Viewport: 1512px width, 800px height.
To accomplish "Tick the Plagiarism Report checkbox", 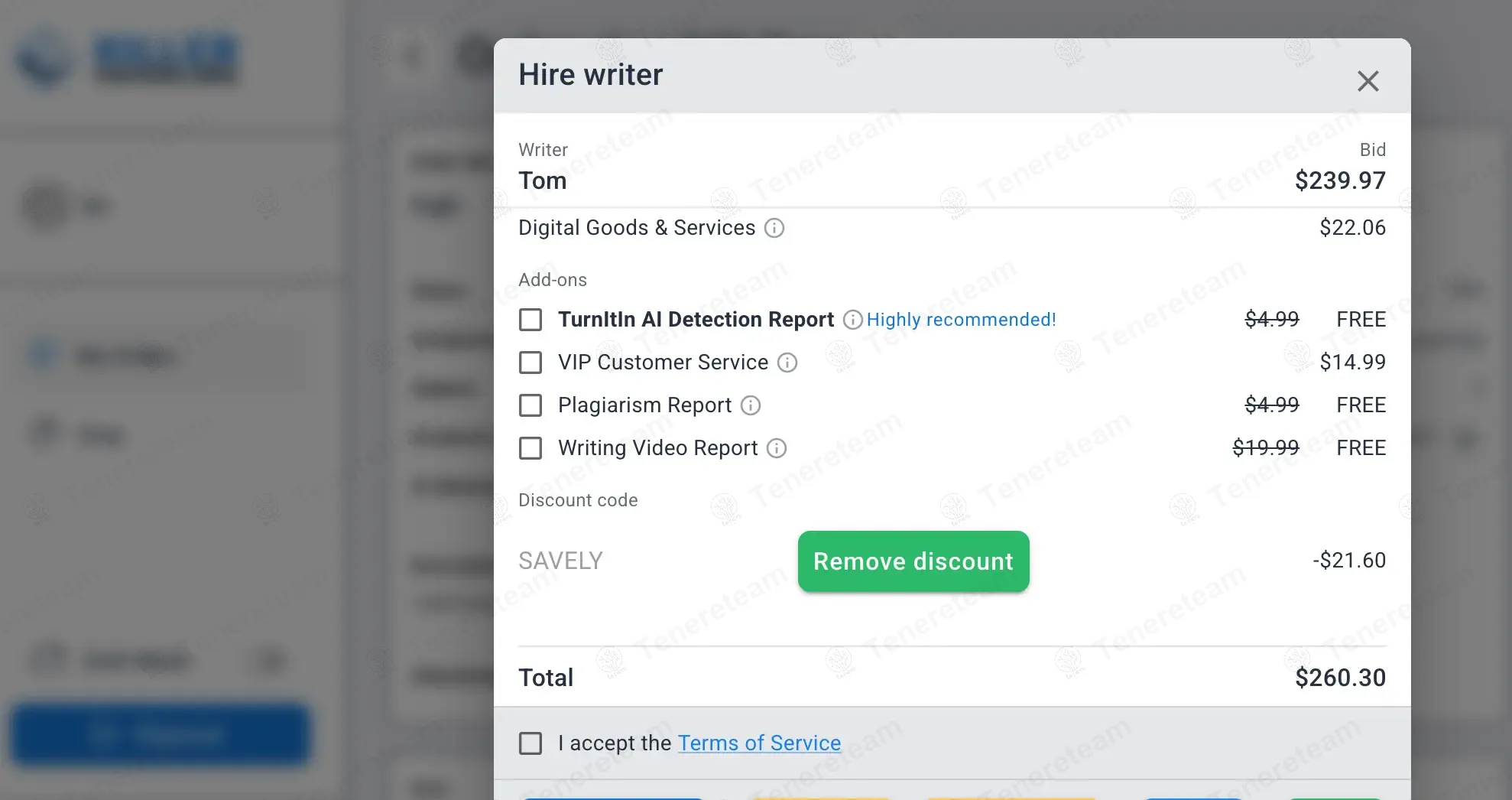I will click(530, 405).
